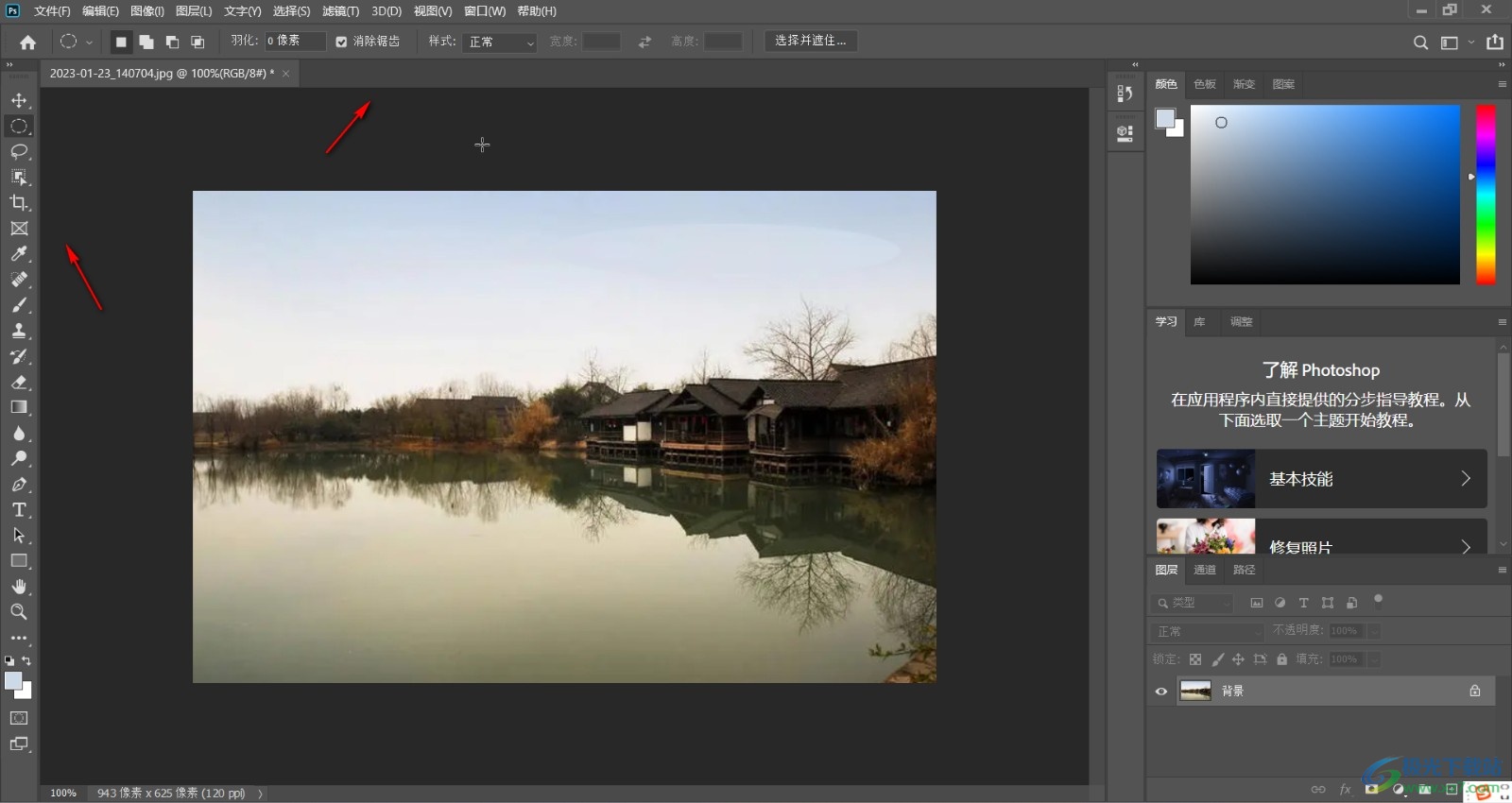This screenshot has height=803, width=1512.
Task: Select the Move tool
Action: click(19, 100)
